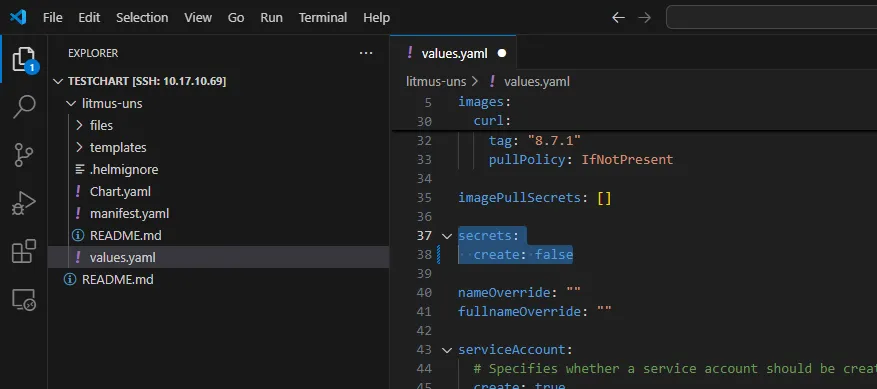Open Explorer views and more actions ellipsis
877x389 pixels.
366,53
